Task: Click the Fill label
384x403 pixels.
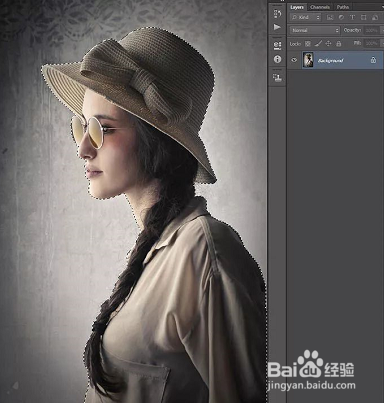Action: pos(357,43)
